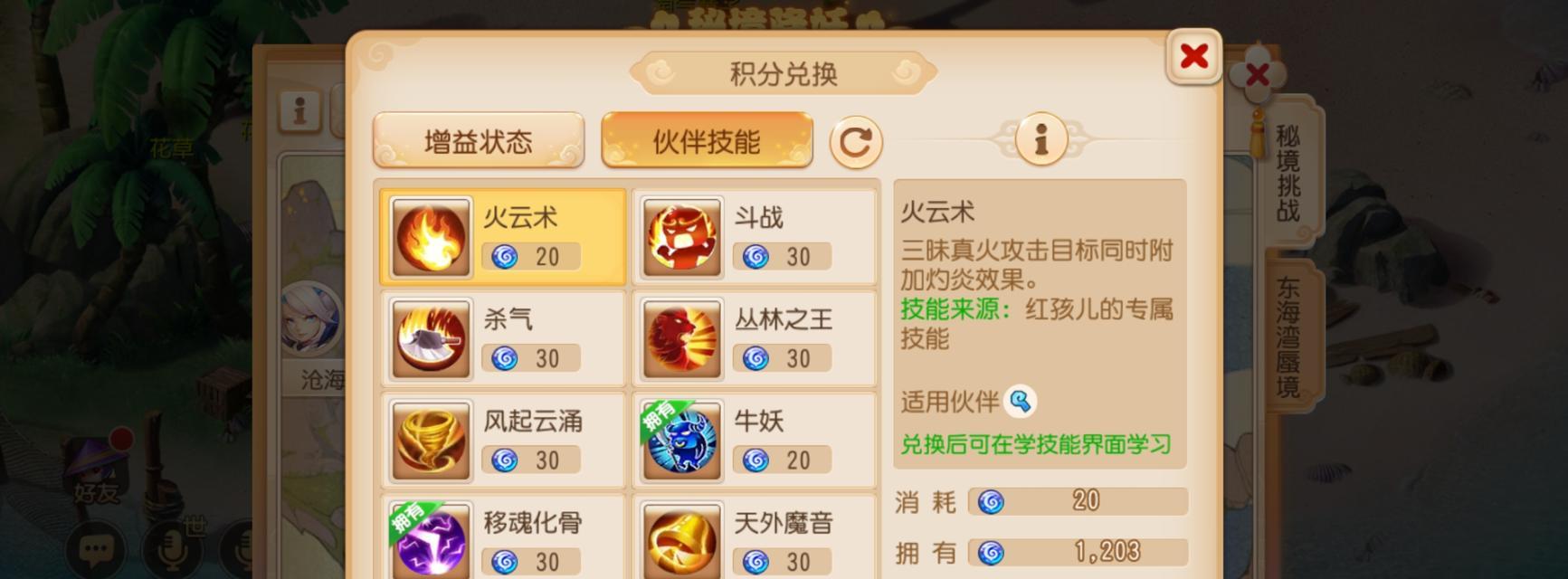
Task: Open the round info button beside refresh
Action: (x=1041, y=139)
